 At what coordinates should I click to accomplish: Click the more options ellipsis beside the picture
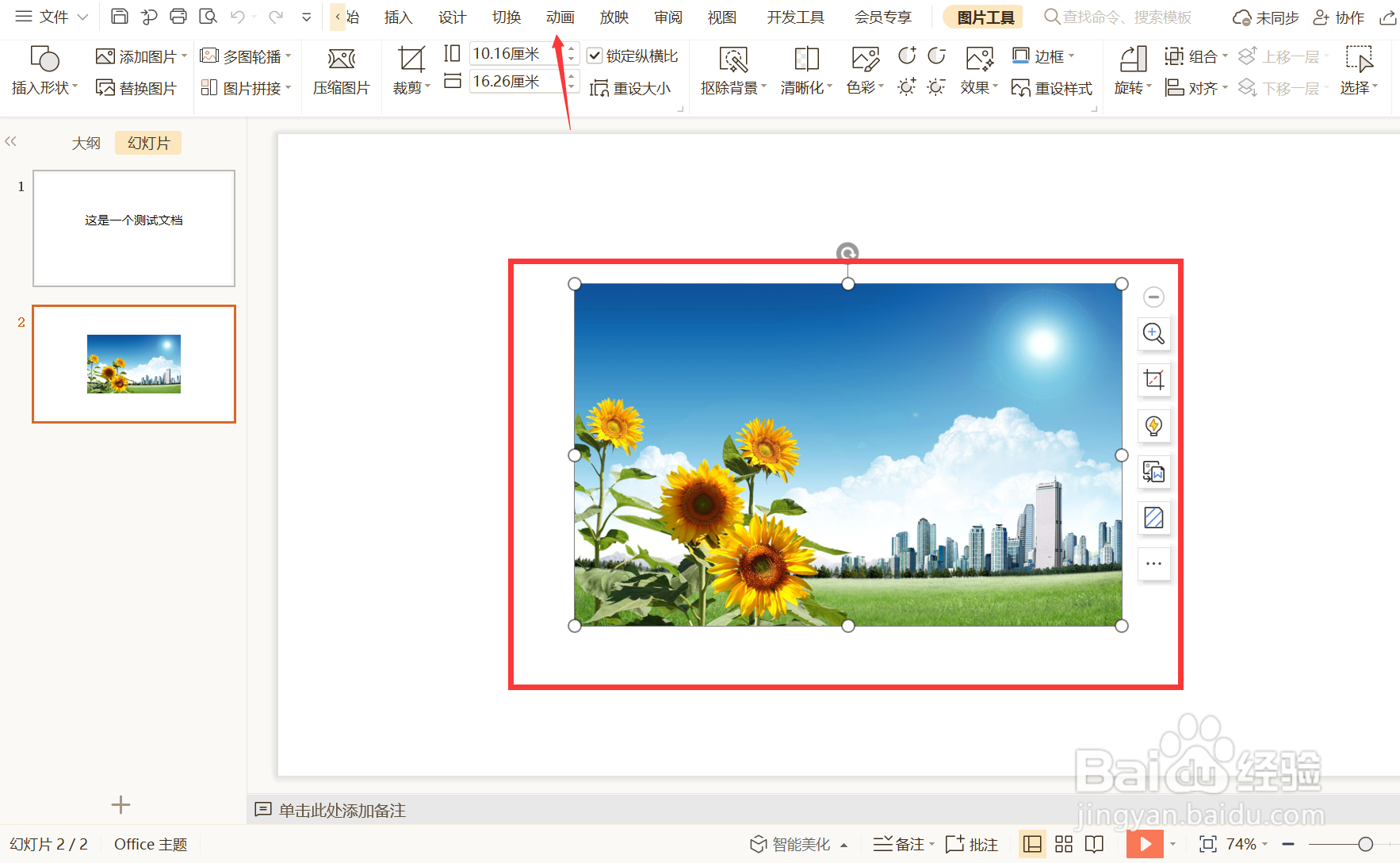(1153, 564)
